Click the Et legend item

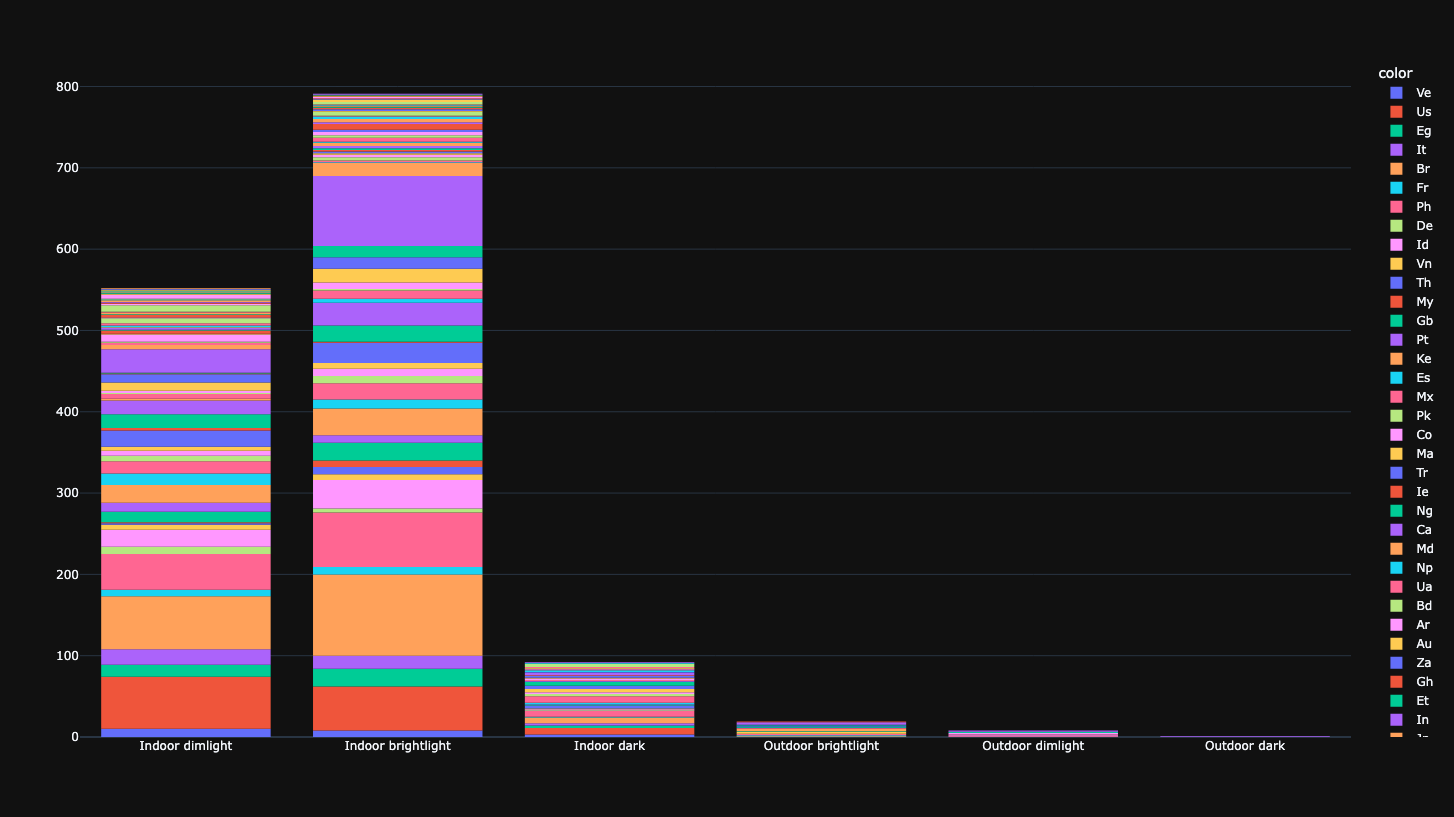[x=1411, y=701]
